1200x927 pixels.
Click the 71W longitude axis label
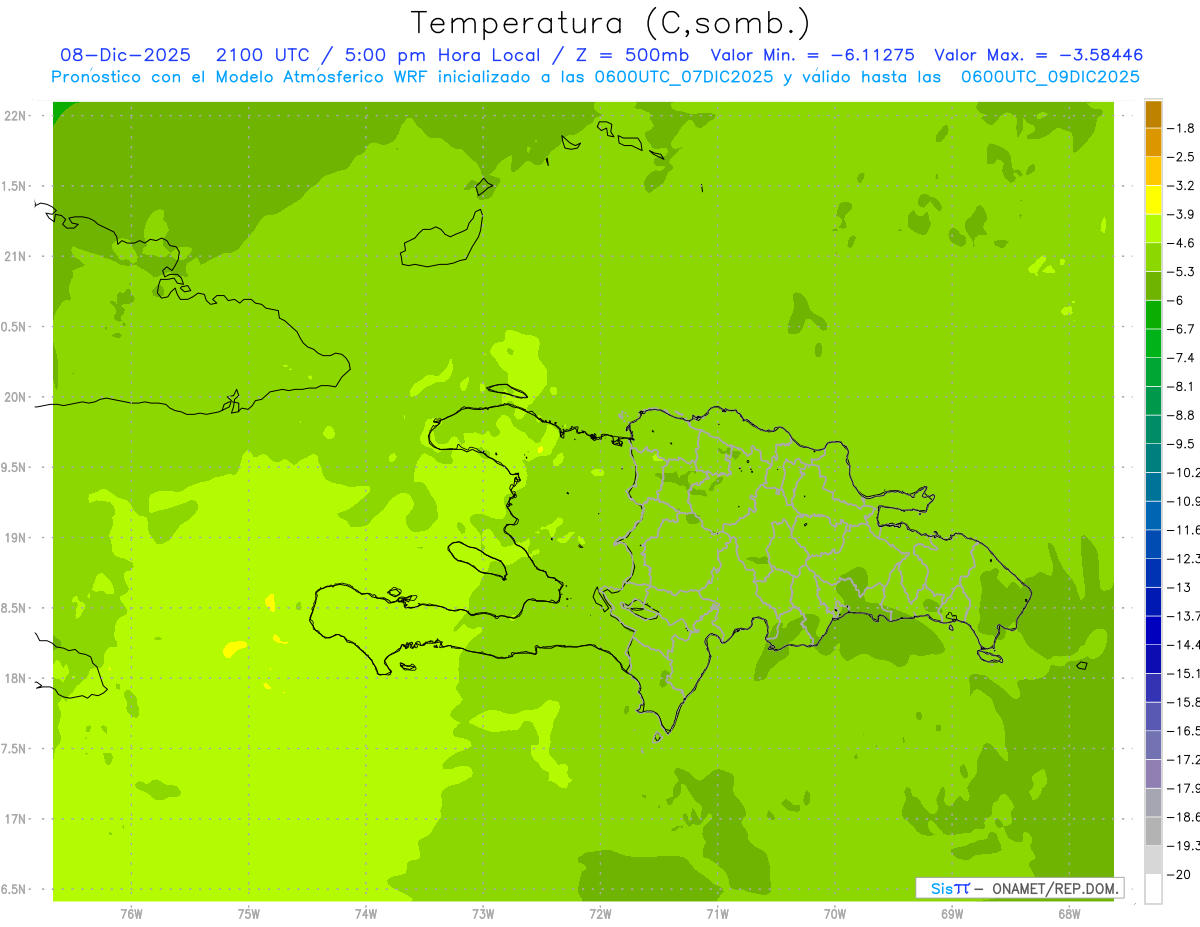(x=717, y=914)
